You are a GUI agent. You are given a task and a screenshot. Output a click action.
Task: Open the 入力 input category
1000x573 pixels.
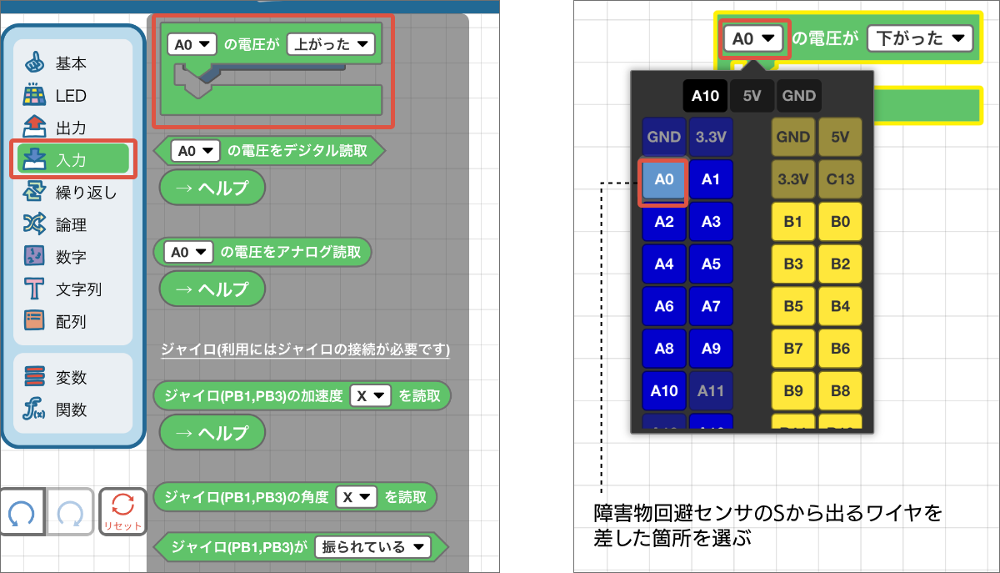tap(73, 160)
